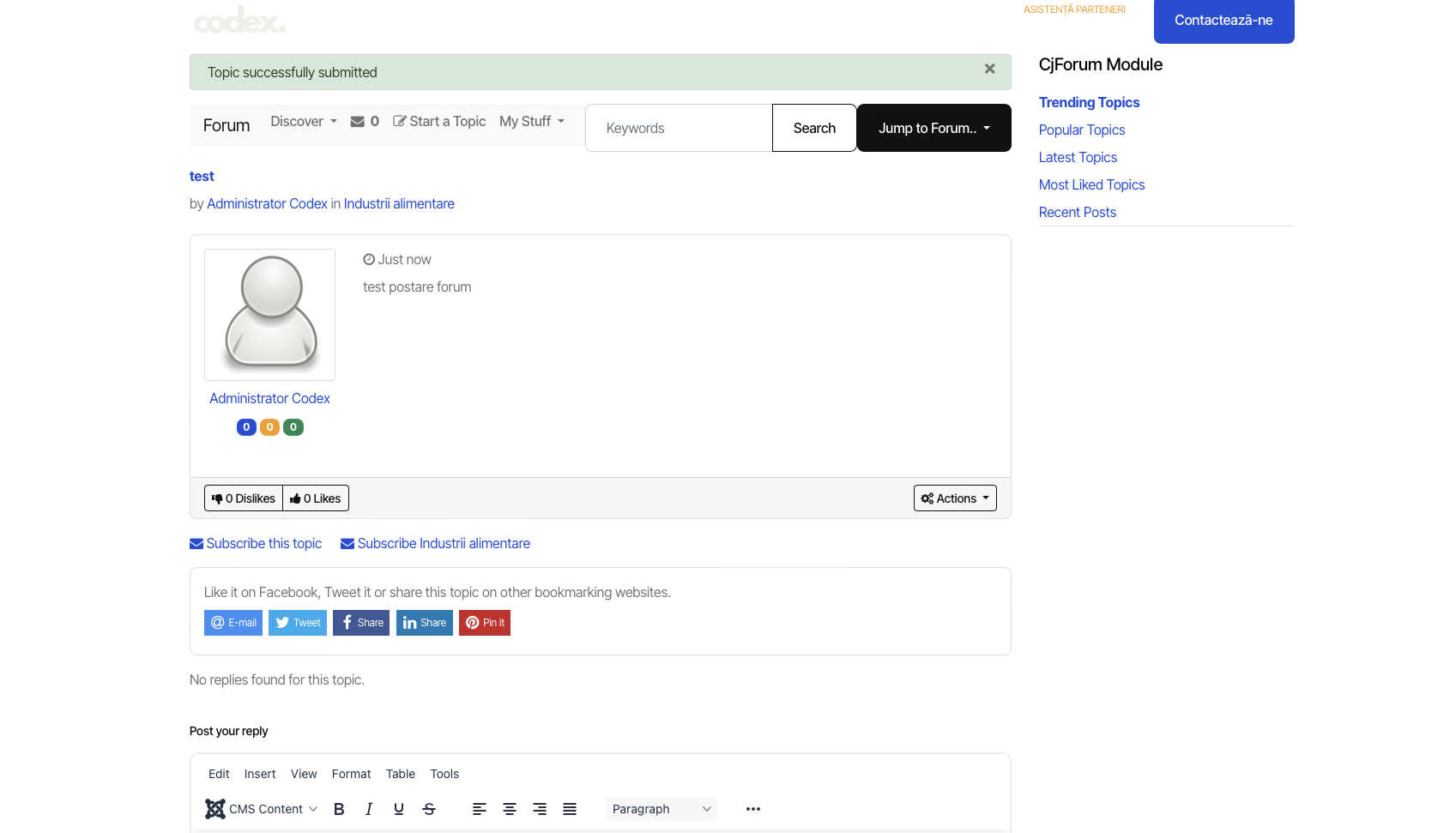Open the Actions dropdown on post

point(955,498)
